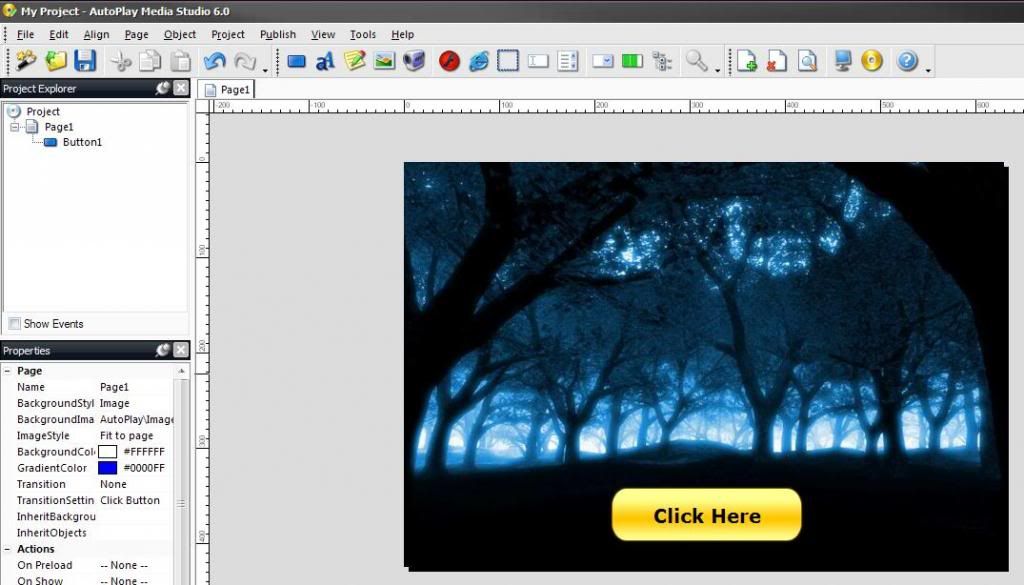
Task: Insert a Web browser object
Action: tap(479, 61)
